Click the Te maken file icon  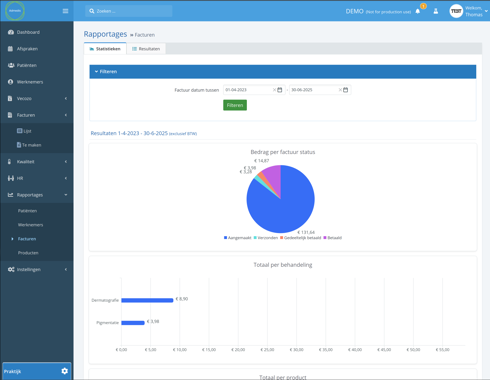click(x=19, y=145)
